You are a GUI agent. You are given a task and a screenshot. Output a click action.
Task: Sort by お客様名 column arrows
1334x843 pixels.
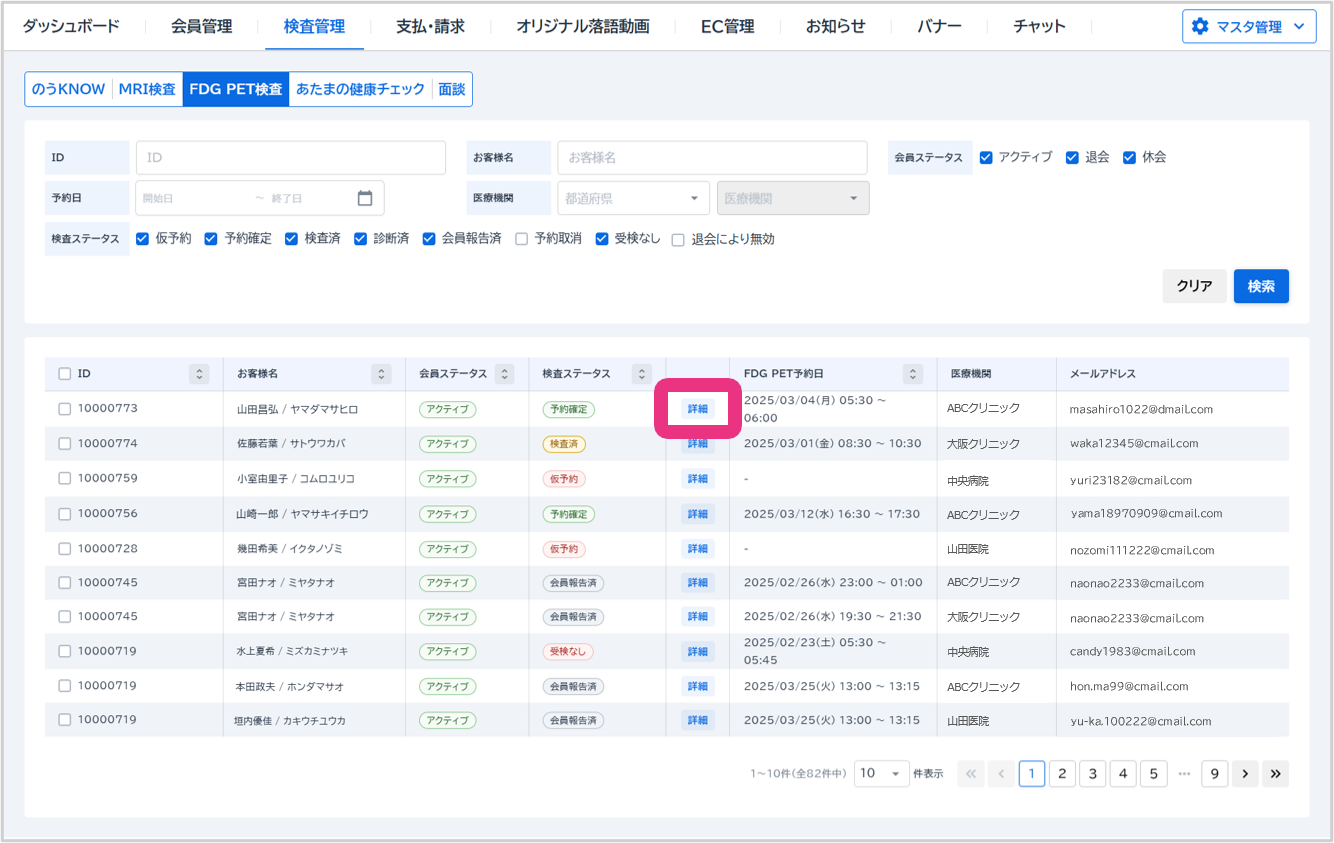(381, 374)
